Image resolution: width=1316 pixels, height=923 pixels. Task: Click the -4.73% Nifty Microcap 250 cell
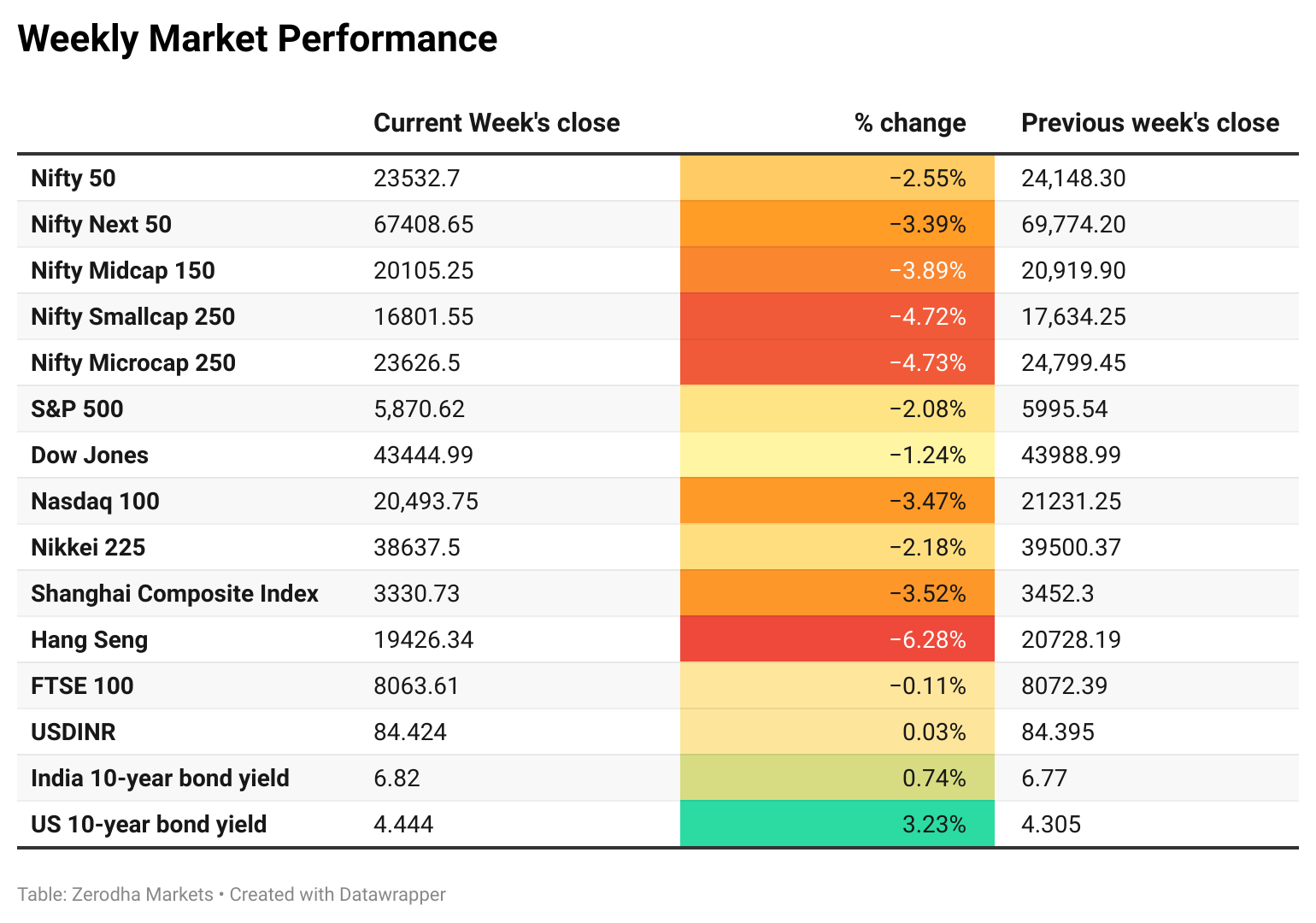tap(837, 362)
